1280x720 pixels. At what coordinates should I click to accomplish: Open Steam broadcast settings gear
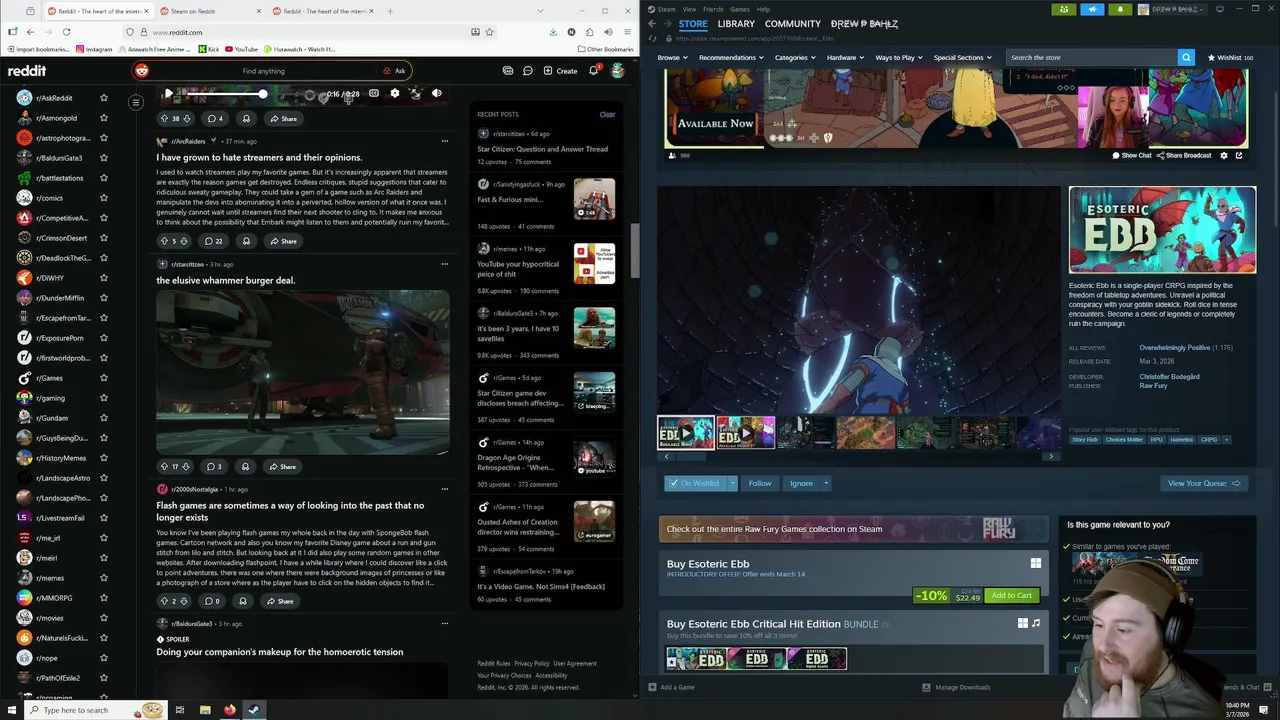(x=1223, y=155)
